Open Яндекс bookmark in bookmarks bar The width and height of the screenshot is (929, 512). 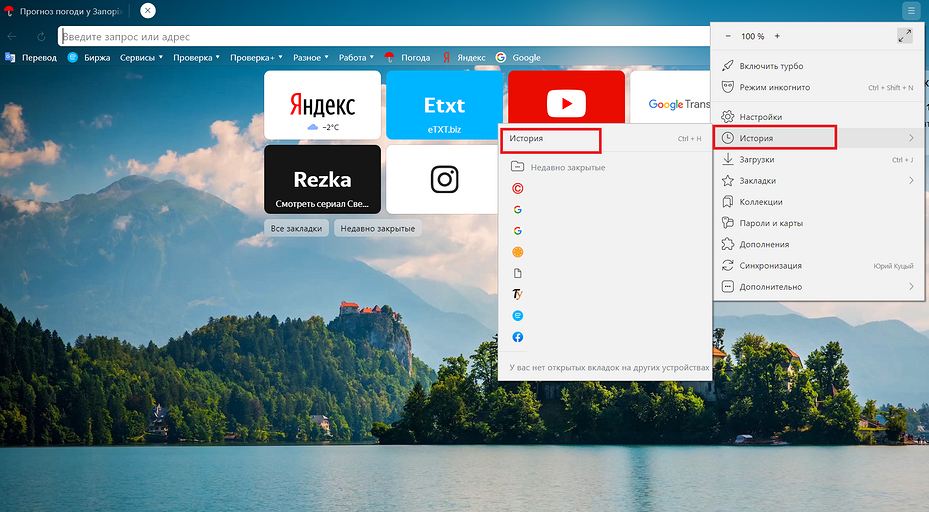pos(464,57)
